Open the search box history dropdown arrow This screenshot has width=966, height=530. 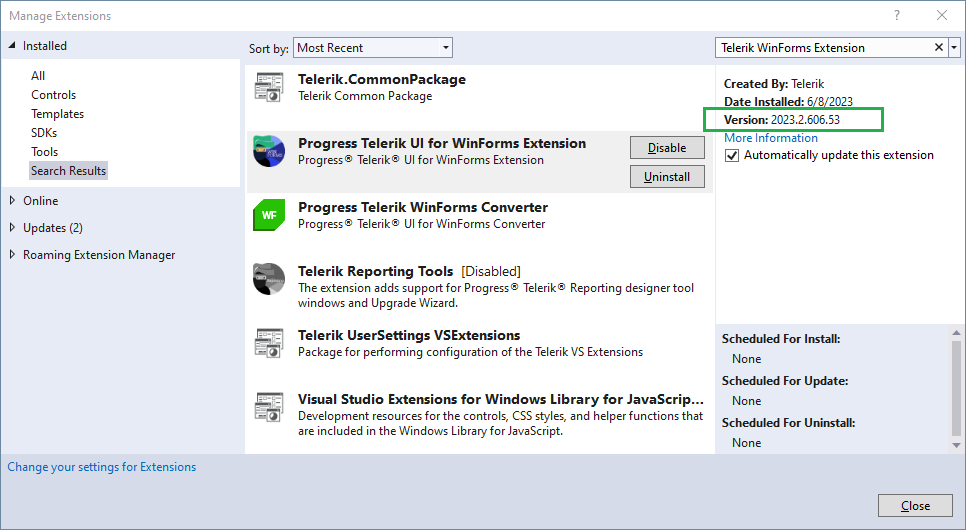954,47
